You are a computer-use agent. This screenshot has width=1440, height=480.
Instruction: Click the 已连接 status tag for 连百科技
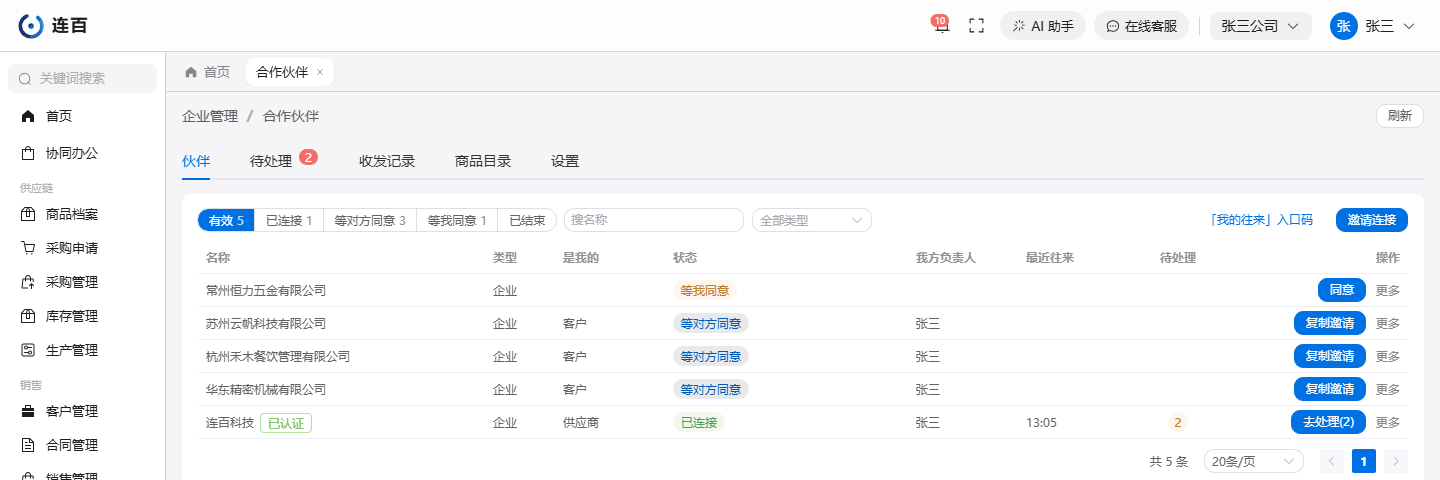coord(699,423)
